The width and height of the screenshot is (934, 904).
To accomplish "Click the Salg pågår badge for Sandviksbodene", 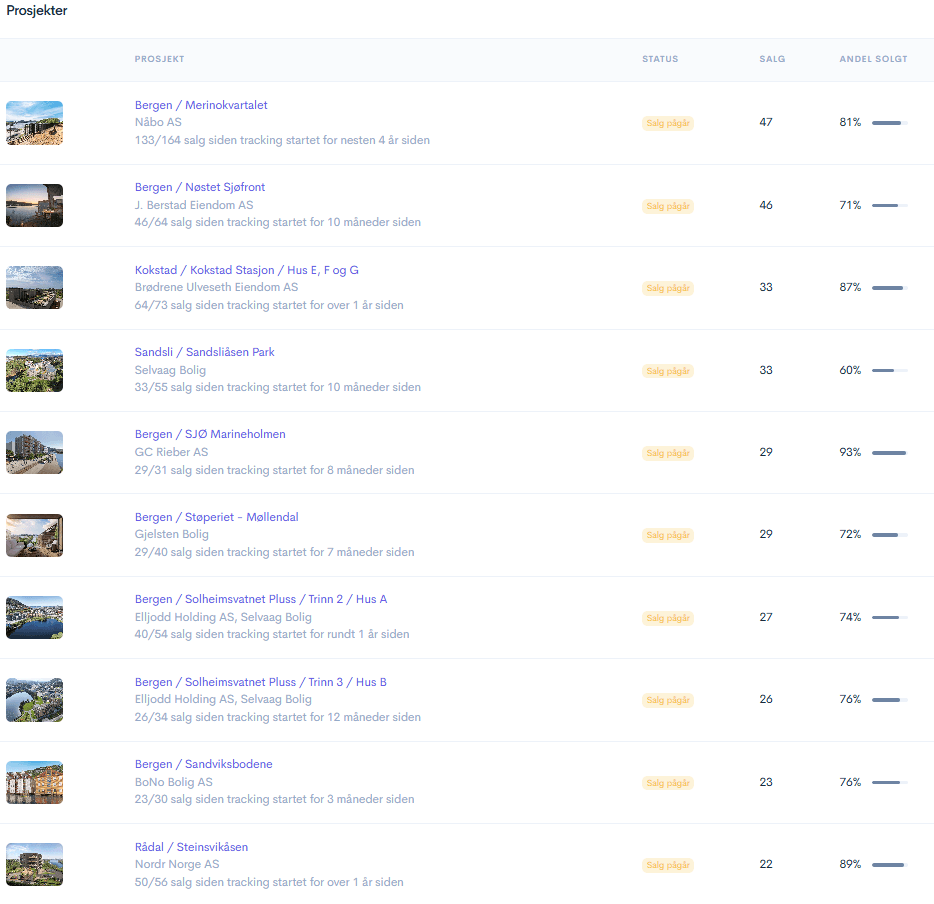I will tap(668, 783).
